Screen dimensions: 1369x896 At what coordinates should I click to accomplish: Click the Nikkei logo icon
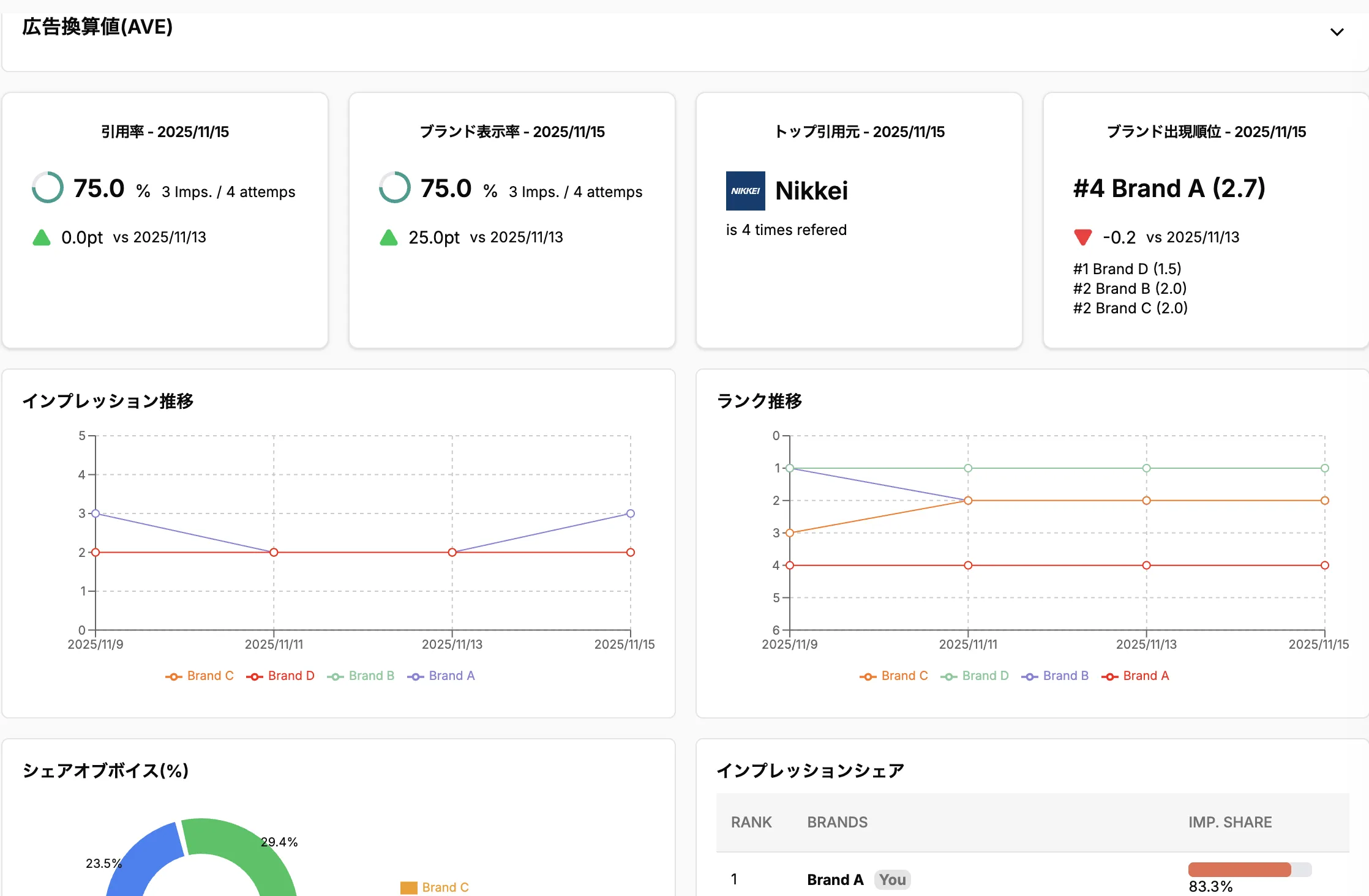745,191
